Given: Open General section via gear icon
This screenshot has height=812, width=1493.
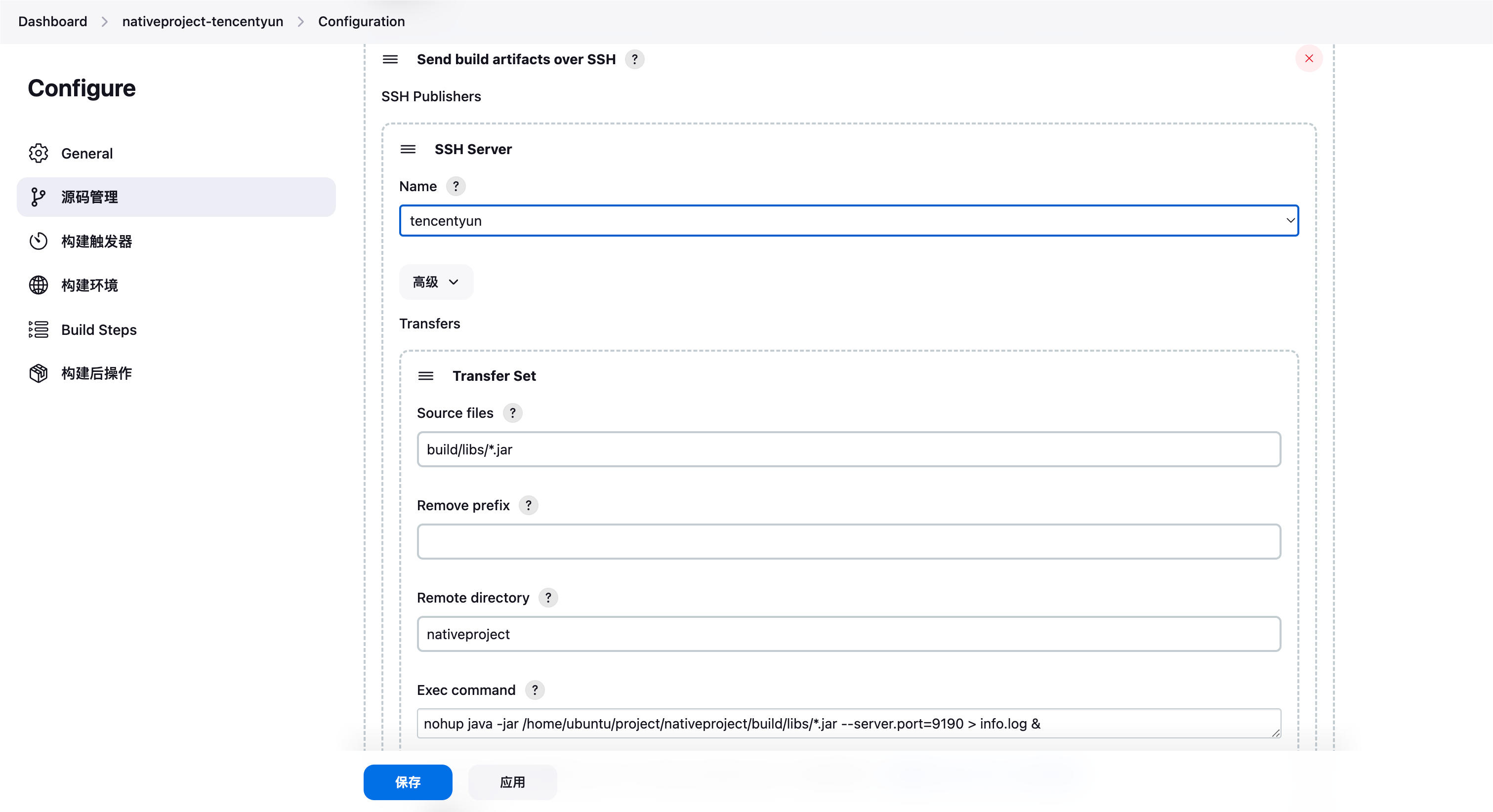Looking at the screenshot, I should pyautogui.click(x=38, y=154).
